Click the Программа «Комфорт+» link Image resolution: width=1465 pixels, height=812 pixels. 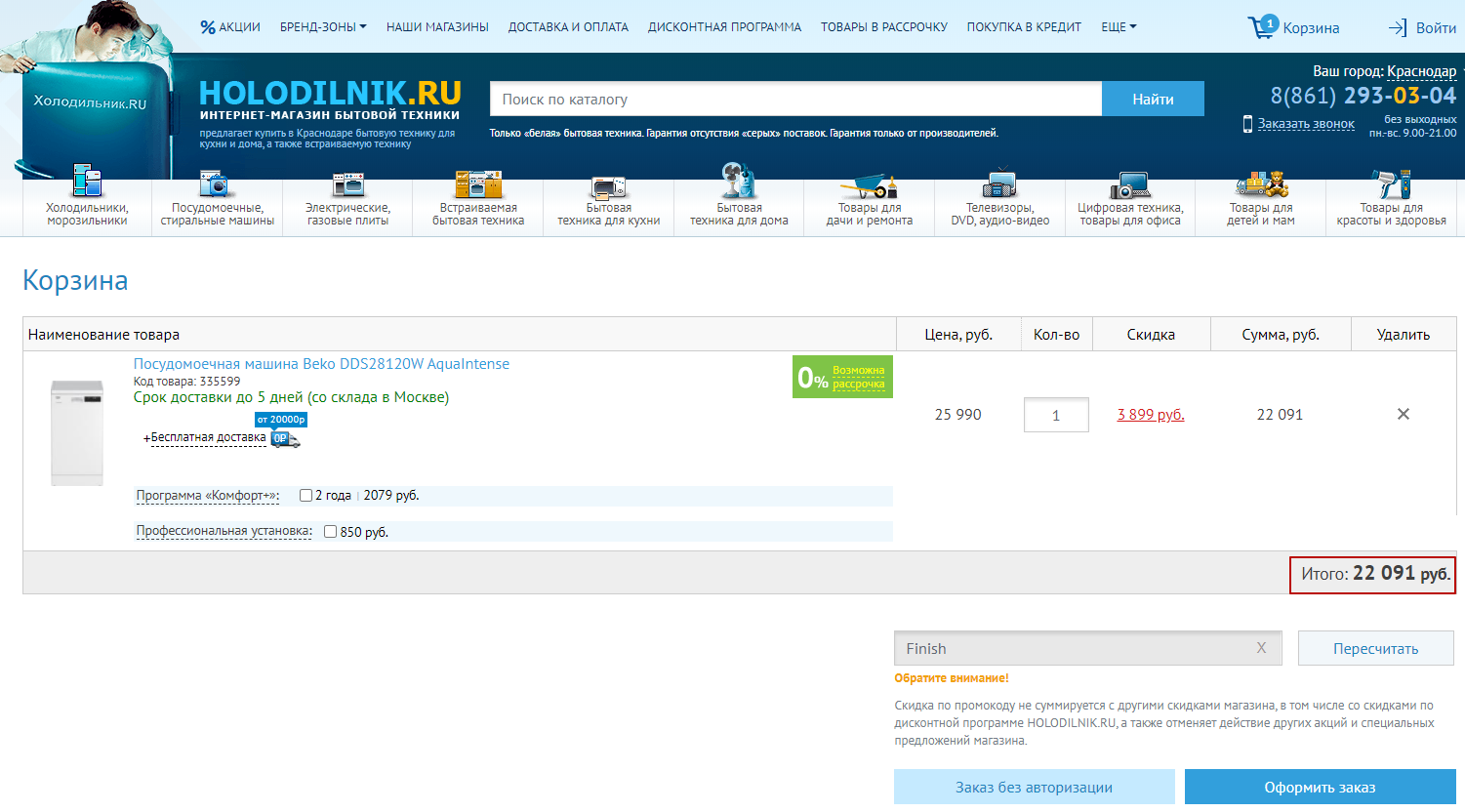pos(208,496)
